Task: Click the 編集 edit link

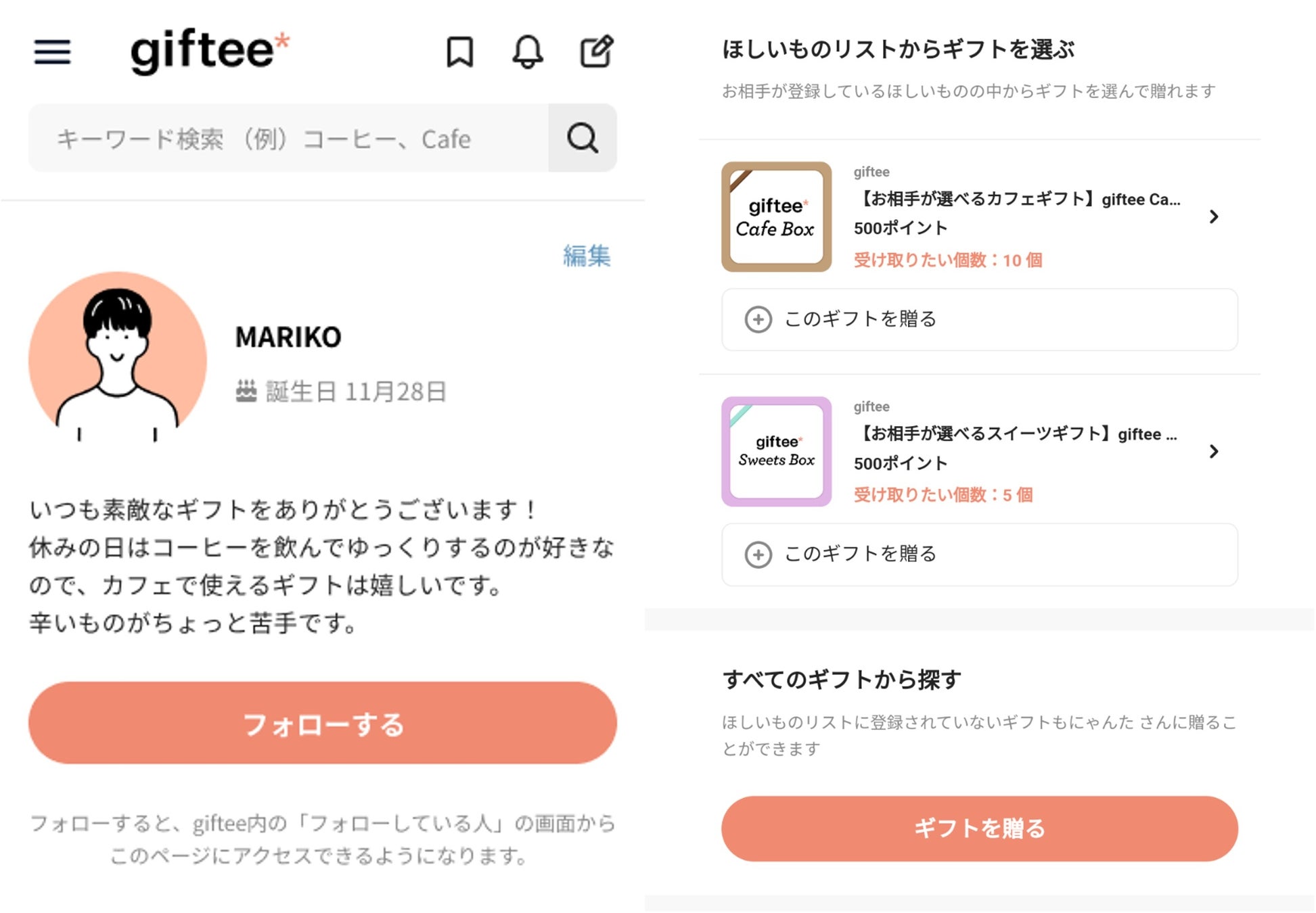Action: point(587,256)
